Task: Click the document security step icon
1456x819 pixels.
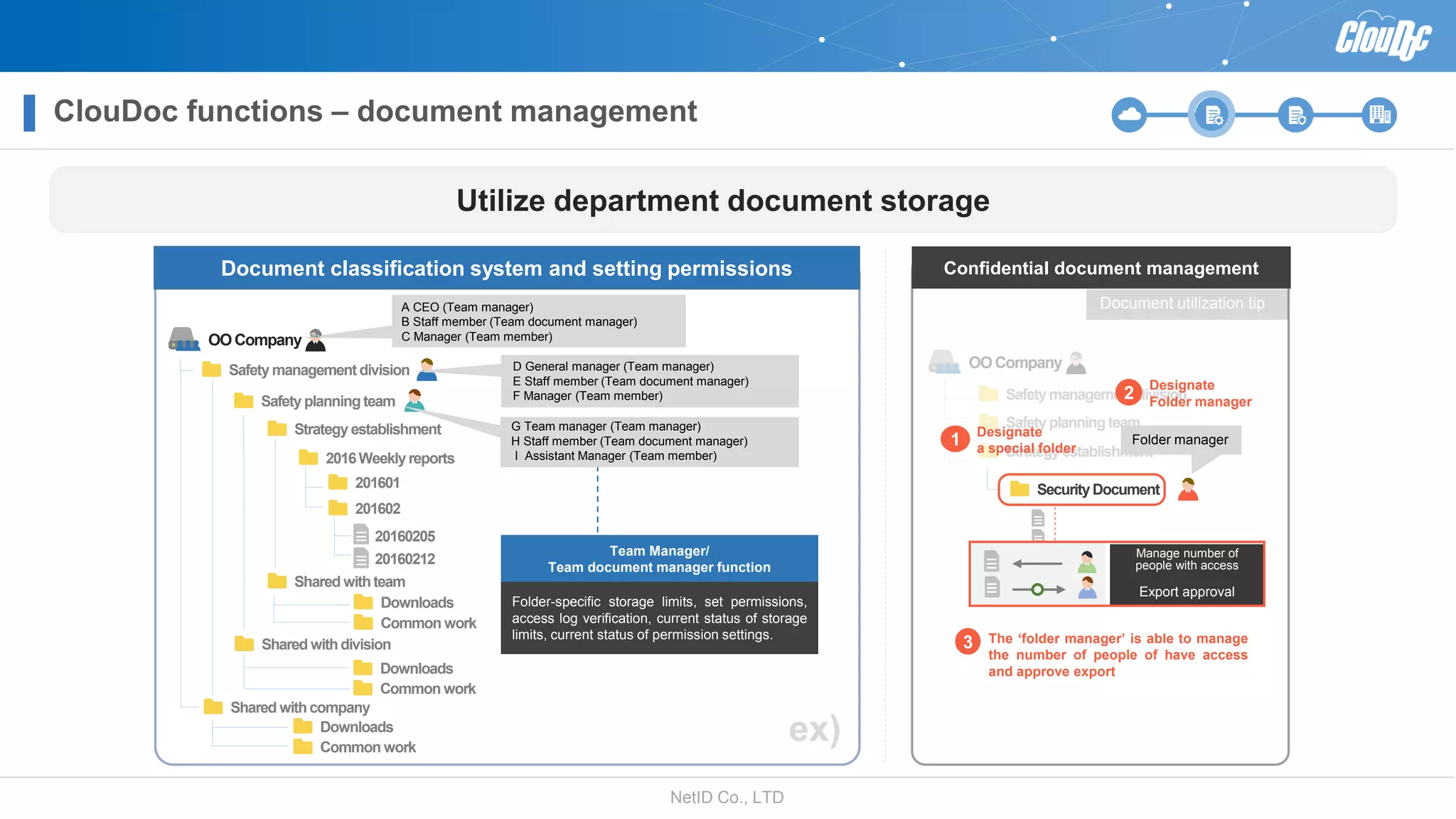Action: point(1295,114)
